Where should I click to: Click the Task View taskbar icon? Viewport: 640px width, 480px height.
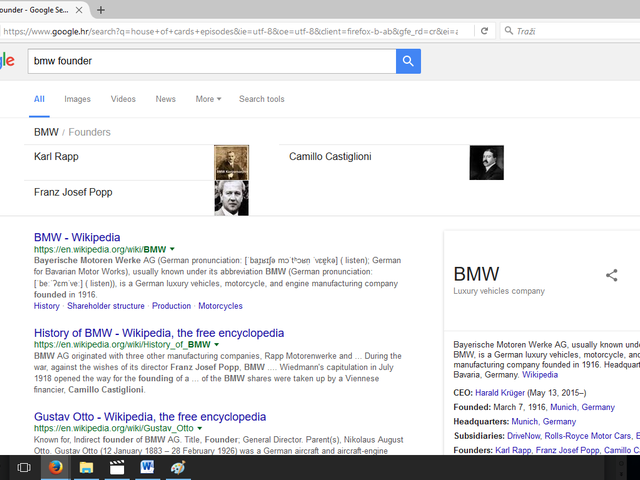24,467
